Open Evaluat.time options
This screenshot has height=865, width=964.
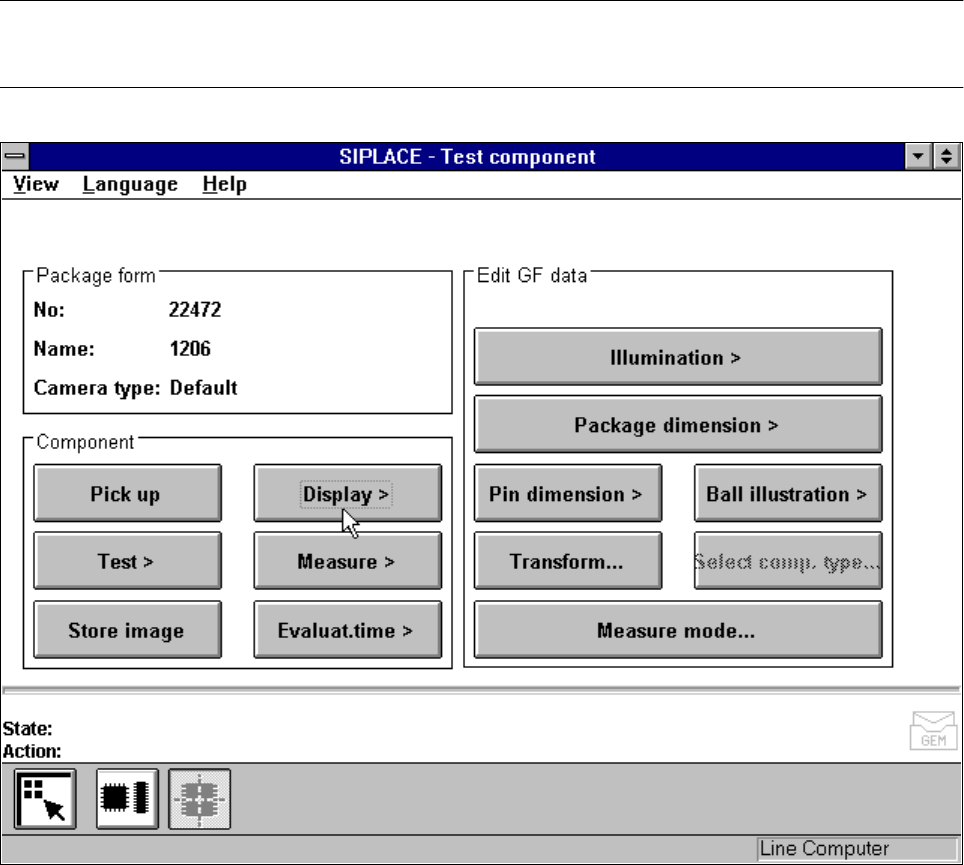click(347, 630)
